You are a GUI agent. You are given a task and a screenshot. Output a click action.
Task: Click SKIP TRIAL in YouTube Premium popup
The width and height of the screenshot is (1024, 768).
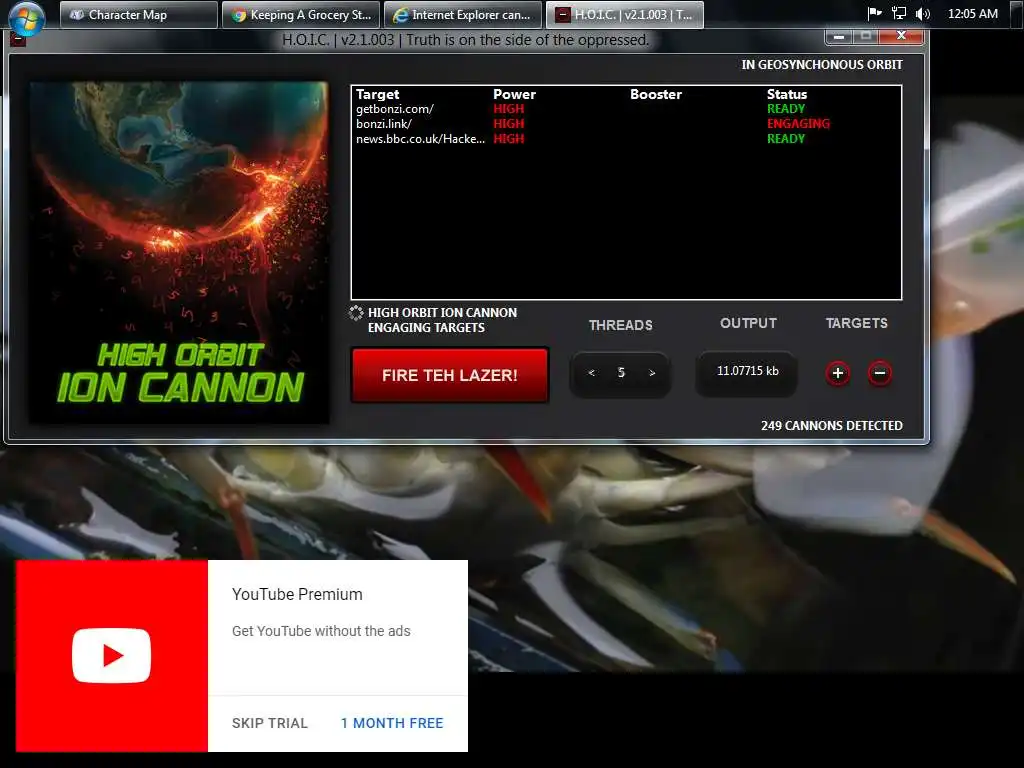270,723
